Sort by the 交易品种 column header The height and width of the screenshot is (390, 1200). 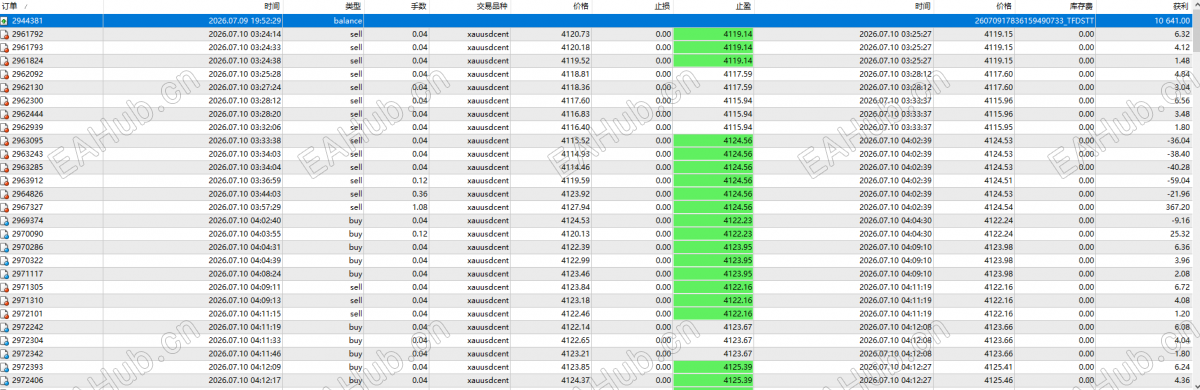tap(492, 6)
